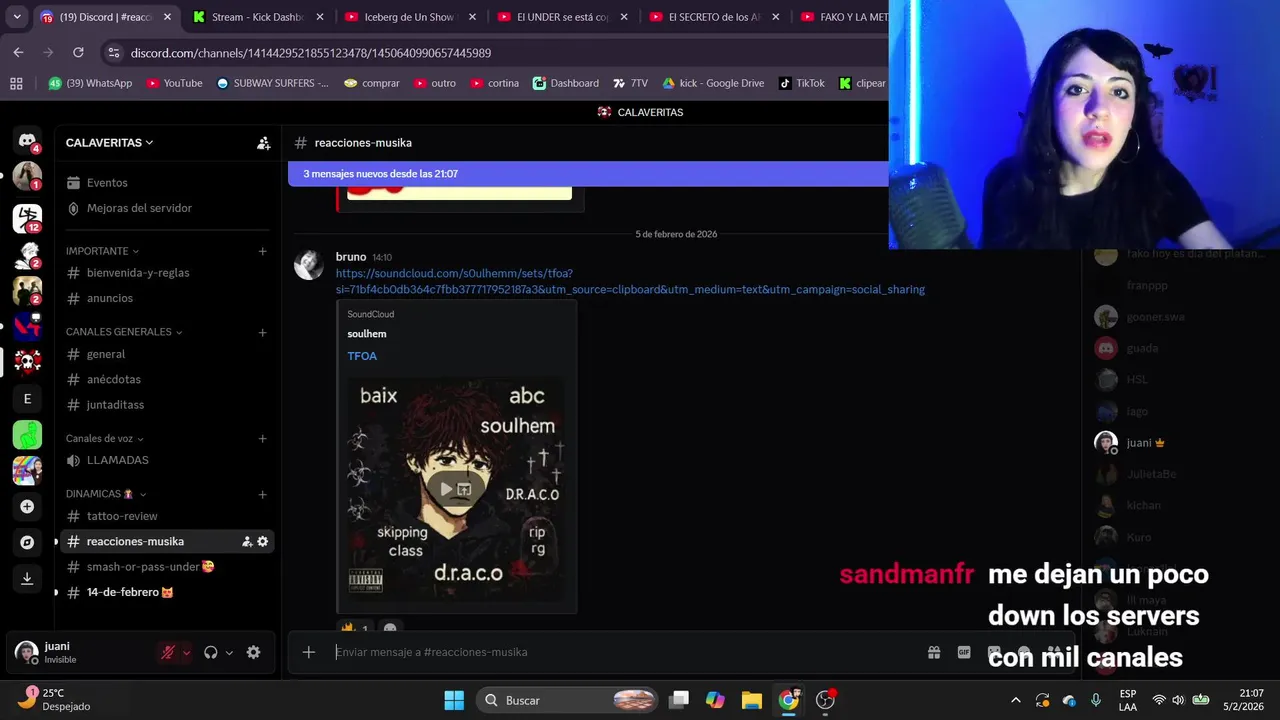Open the juntaditass channel
Screen dimensions: 1280x720
(167, 405)
